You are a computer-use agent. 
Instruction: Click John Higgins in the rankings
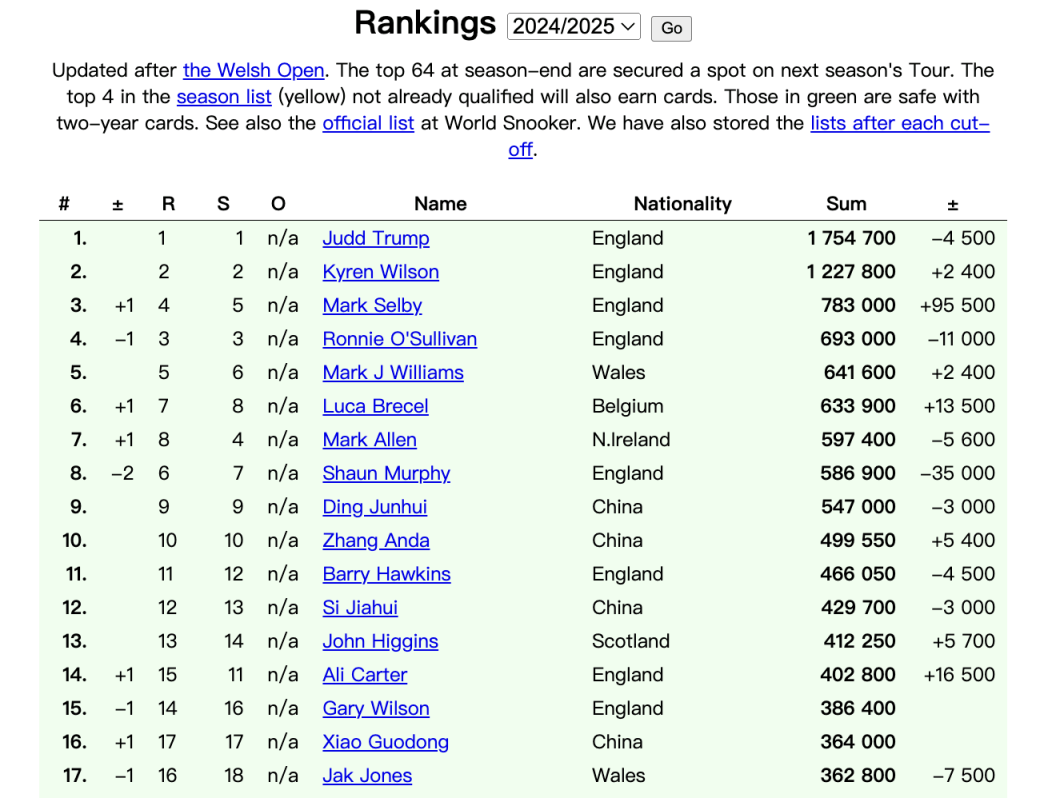coord(380,642)
